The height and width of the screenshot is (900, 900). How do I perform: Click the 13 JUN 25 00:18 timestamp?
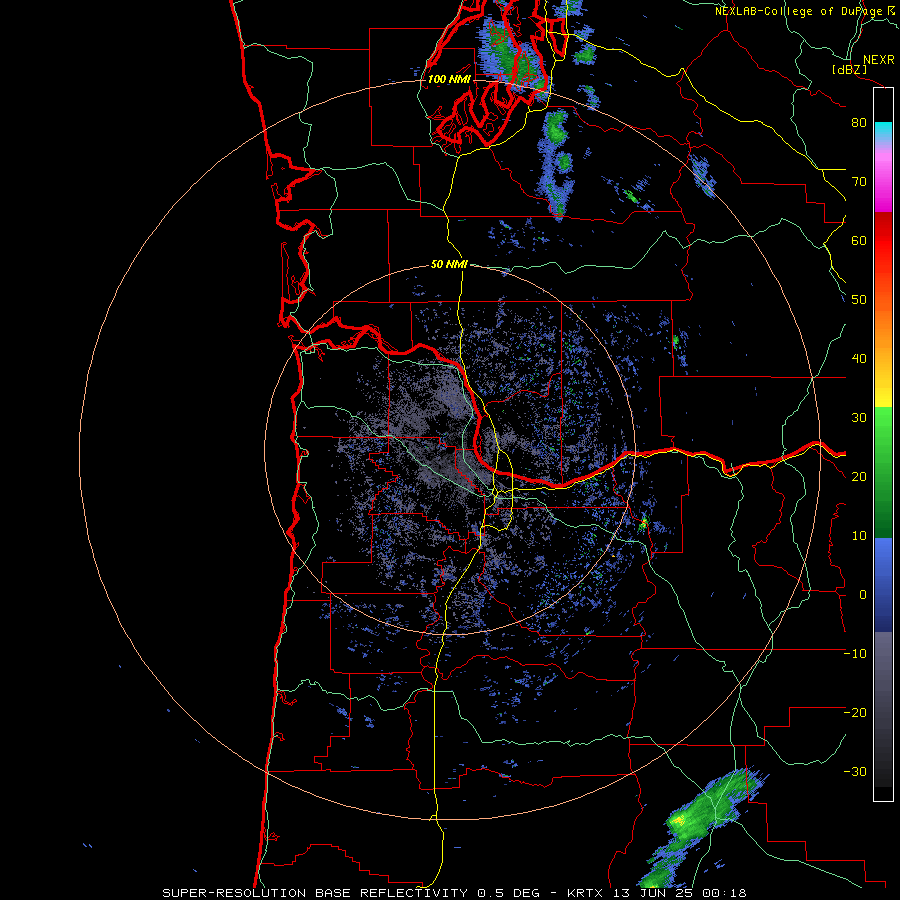(x=679, y=893)
